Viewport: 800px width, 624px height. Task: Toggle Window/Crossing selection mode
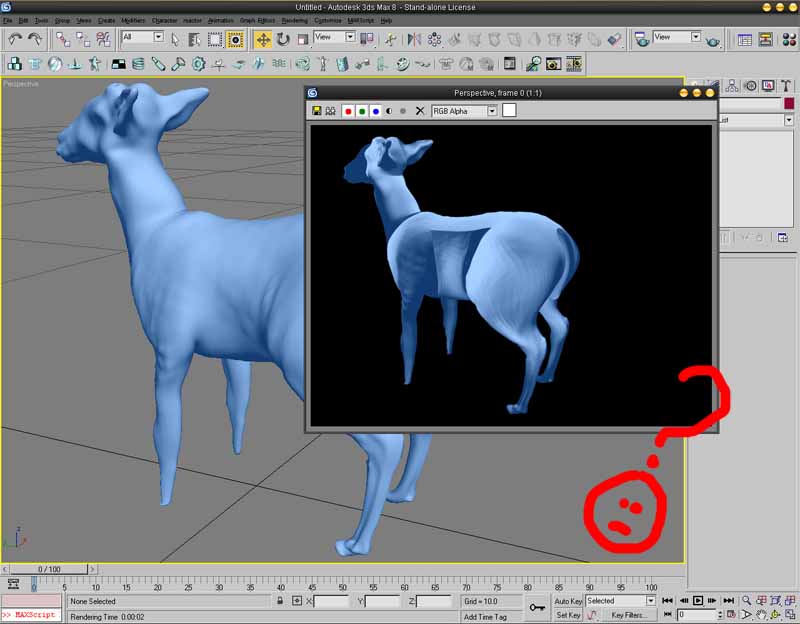(235, 39)
